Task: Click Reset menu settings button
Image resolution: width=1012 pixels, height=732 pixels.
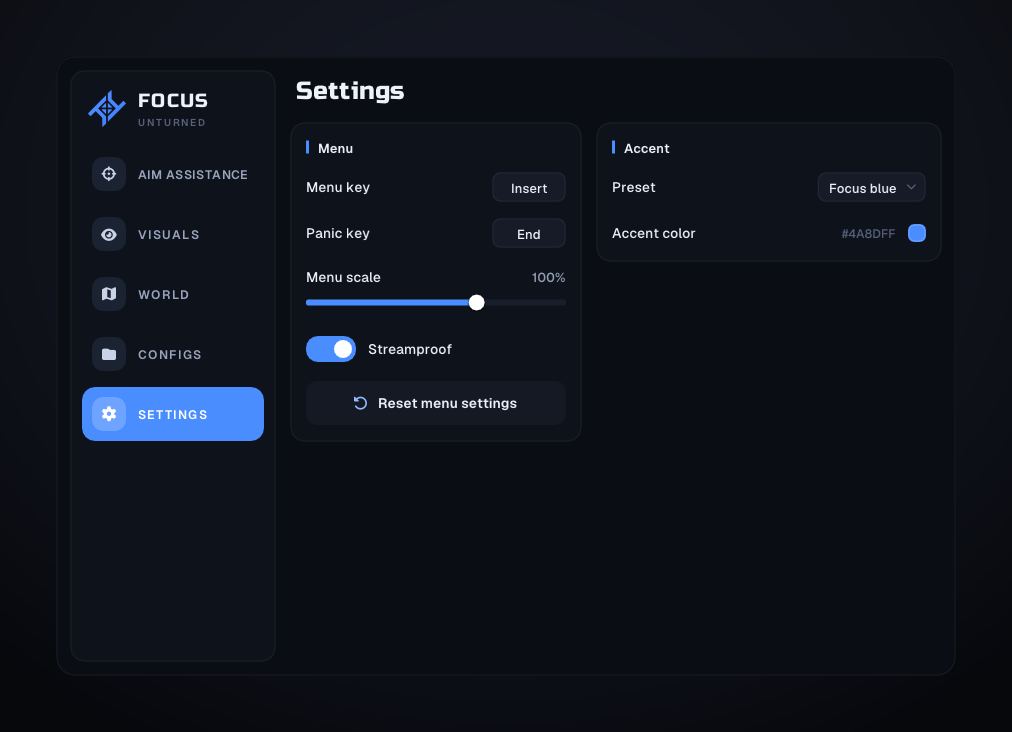Action: (436, 403)
